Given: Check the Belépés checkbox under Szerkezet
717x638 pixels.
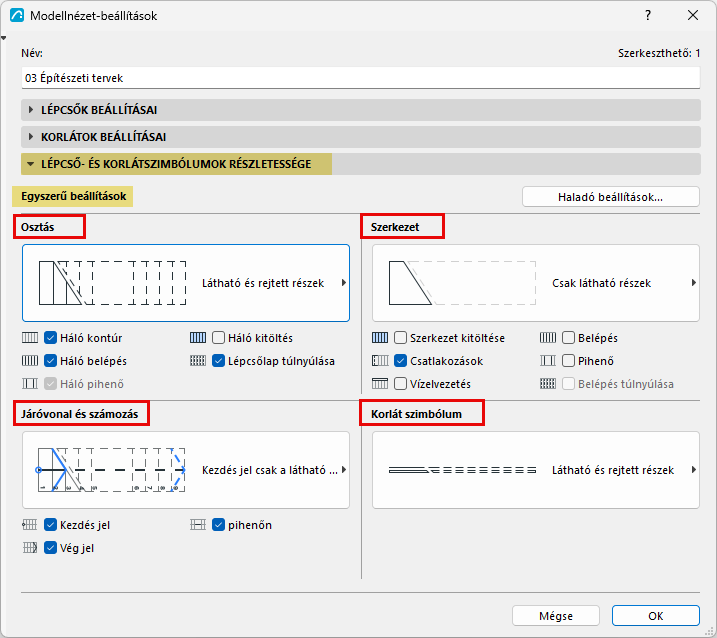Looking at the screenshot, I should tap(568, 338).
